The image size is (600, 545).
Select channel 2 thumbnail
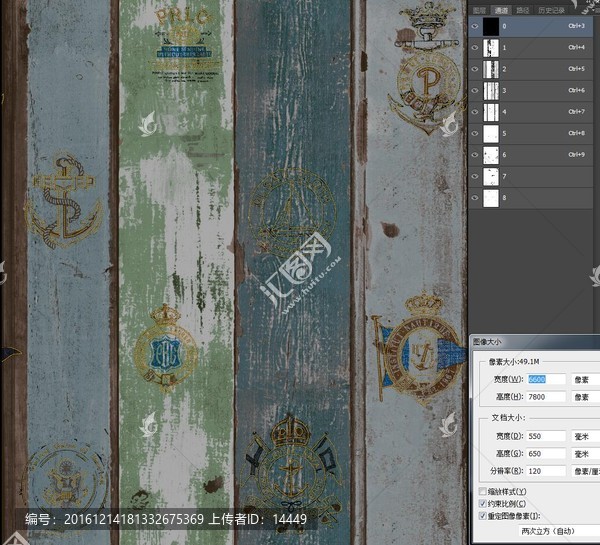click(491, 69)
